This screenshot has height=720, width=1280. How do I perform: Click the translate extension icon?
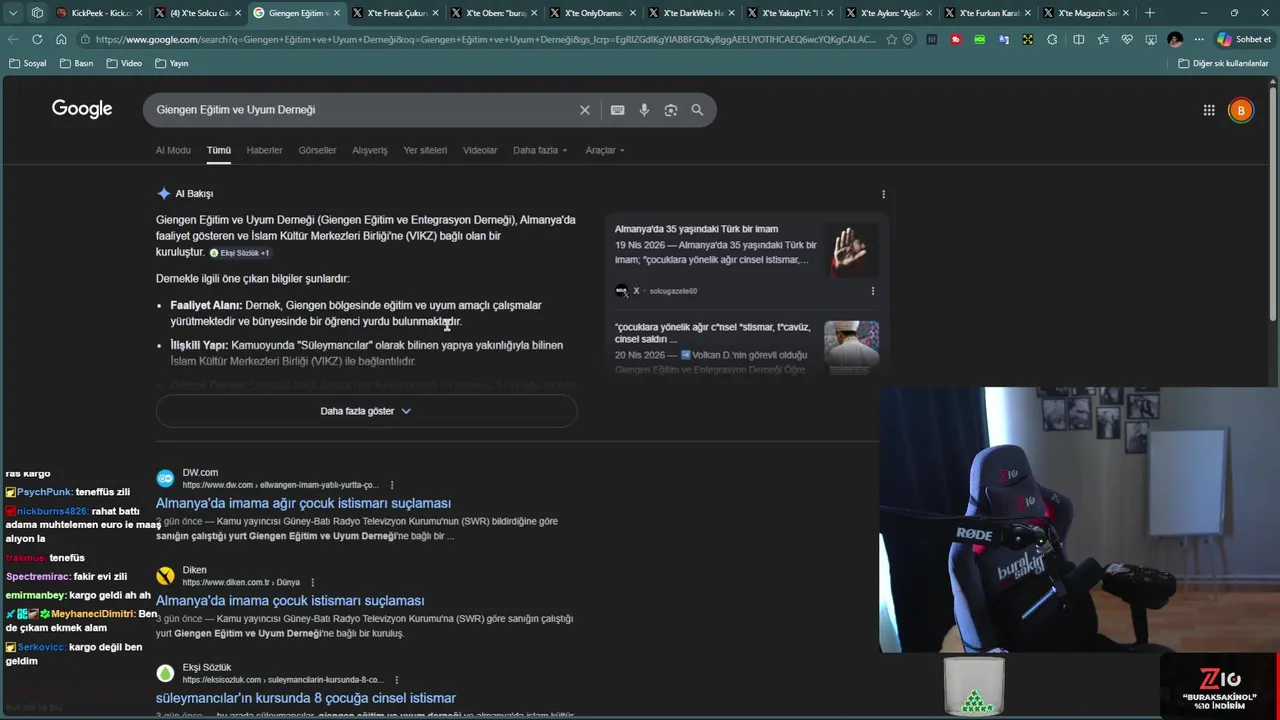pyautogui.click(x=1003, y=39)
